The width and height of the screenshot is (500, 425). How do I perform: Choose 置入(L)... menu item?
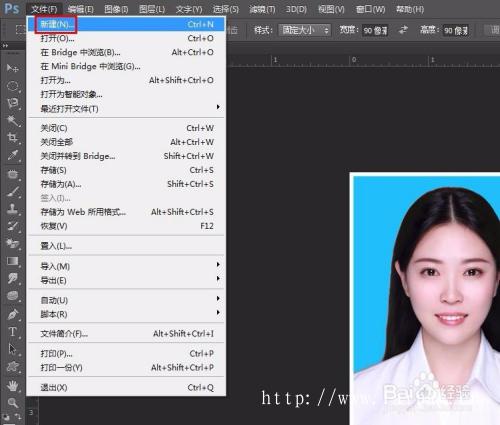[x=126, y=246]
